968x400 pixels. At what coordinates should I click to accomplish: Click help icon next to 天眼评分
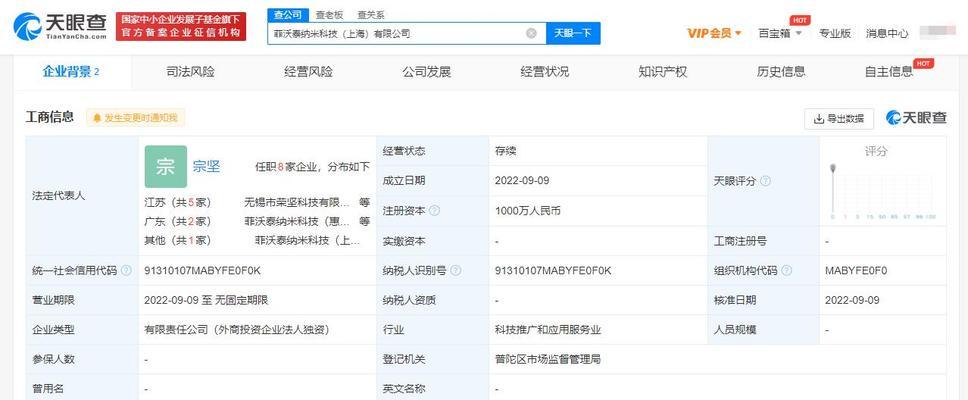(x=765, y=181)
